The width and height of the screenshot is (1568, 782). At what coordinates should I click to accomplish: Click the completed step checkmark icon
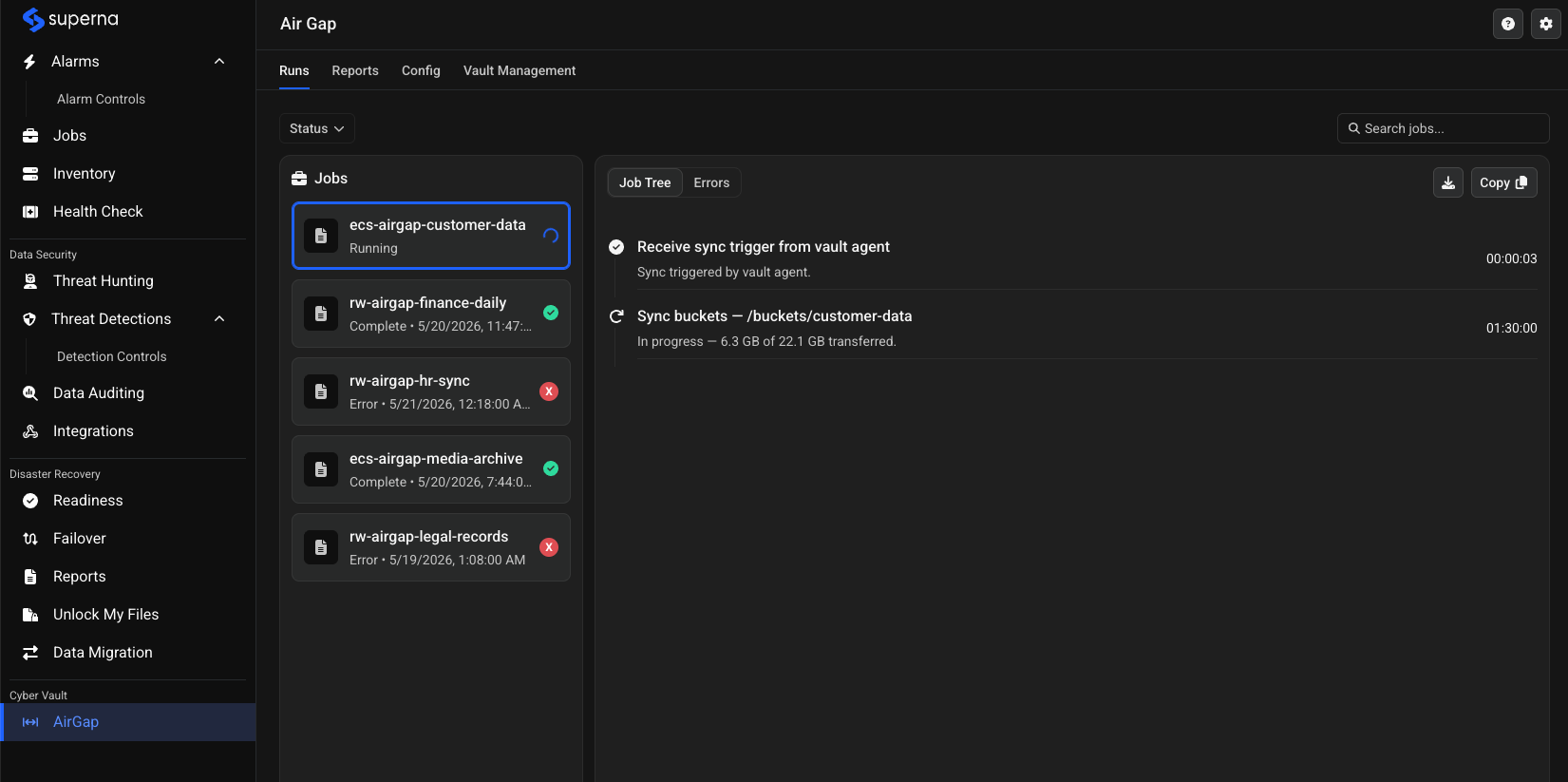point(616,247)
